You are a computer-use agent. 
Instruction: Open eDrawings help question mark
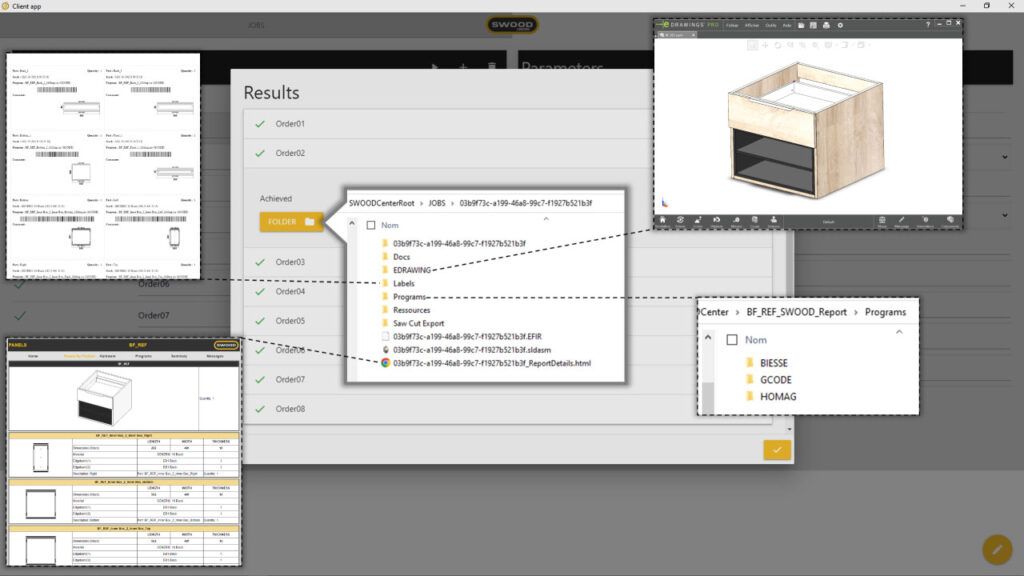tap(927, 24)
